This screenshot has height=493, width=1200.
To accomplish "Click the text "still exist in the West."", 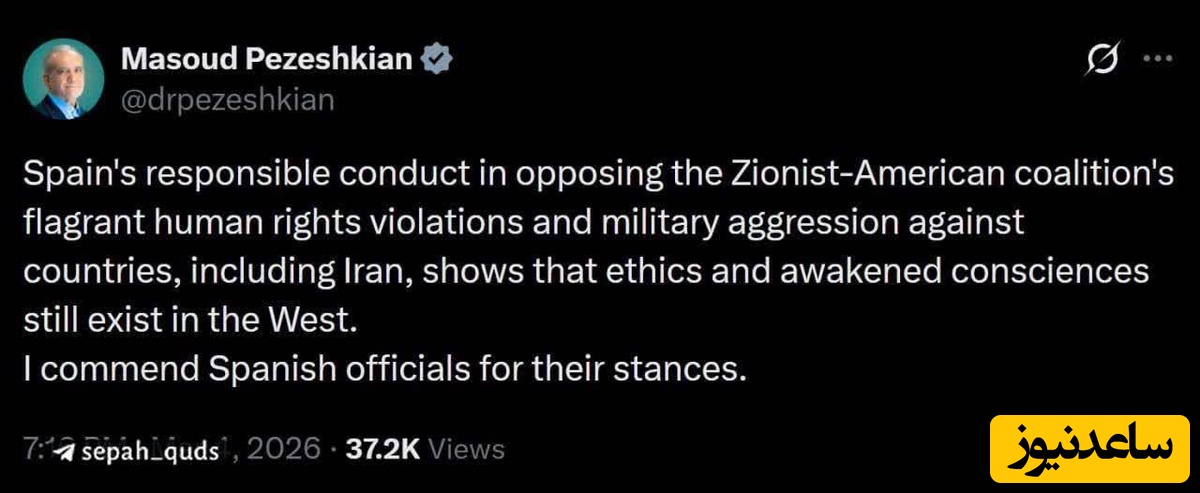I will point(190,322).
